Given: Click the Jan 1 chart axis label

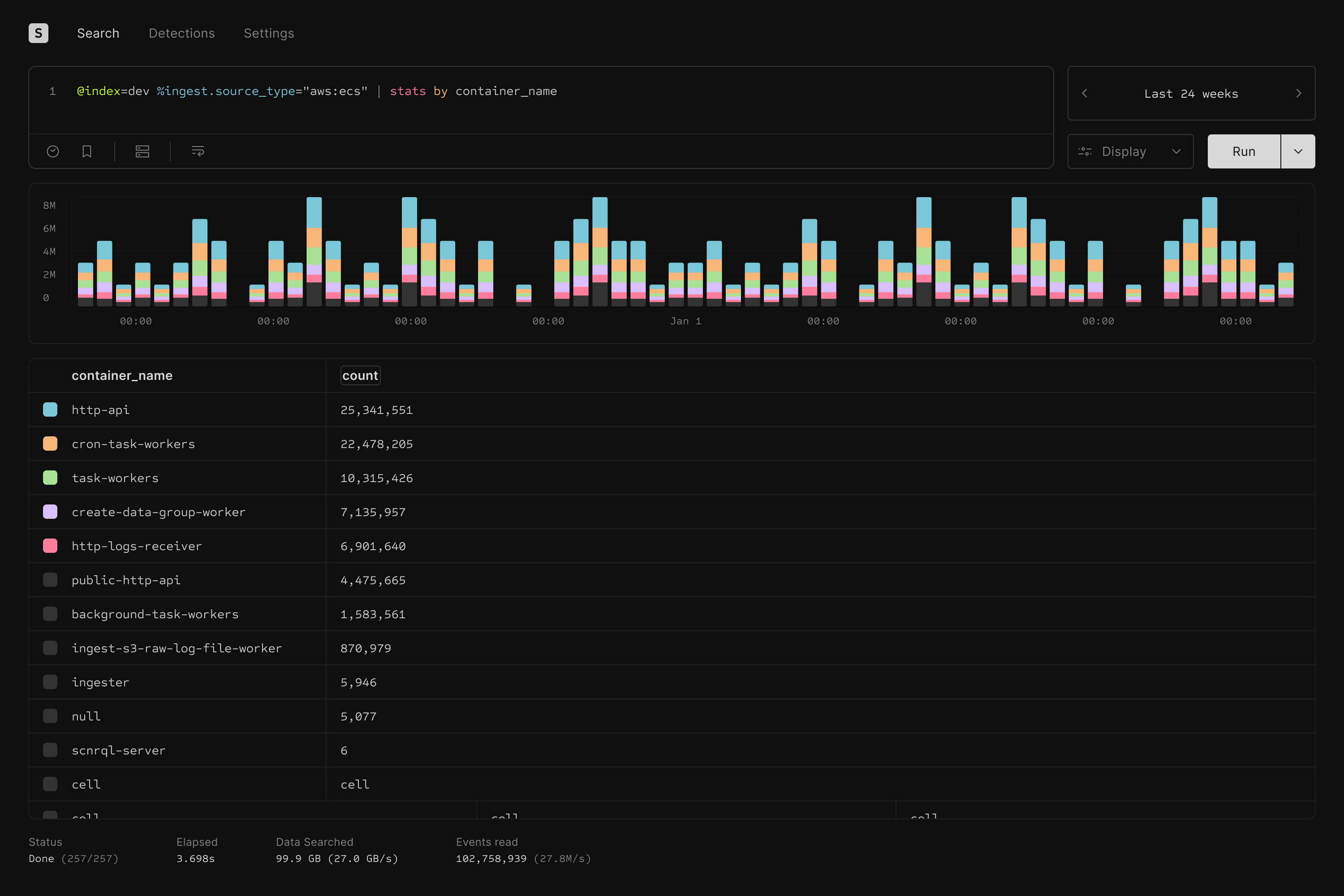Looking at the screenshot, I should coord(686,321).
